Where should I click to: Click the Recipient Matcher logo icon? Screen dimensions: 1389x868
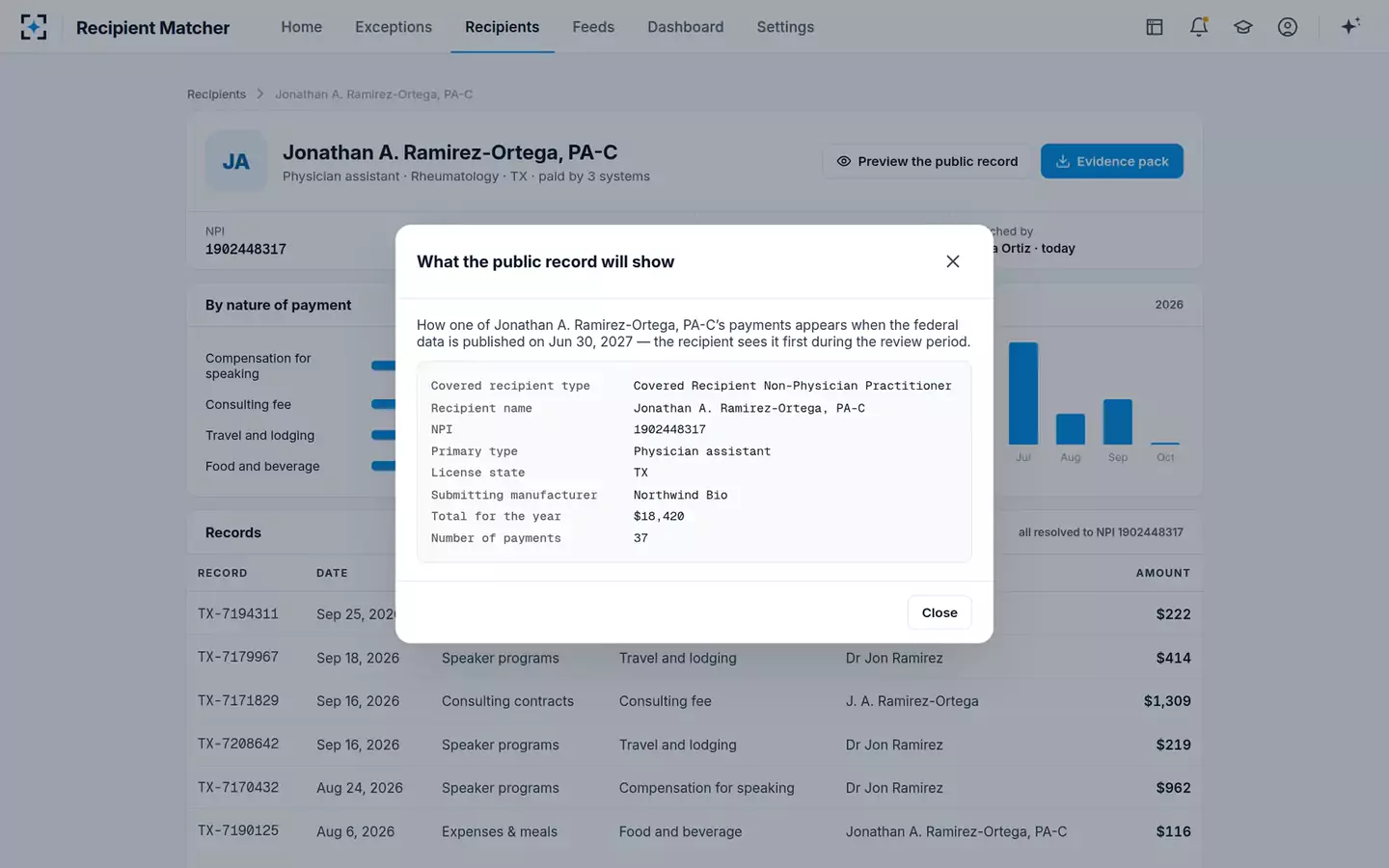coord(34,27)
